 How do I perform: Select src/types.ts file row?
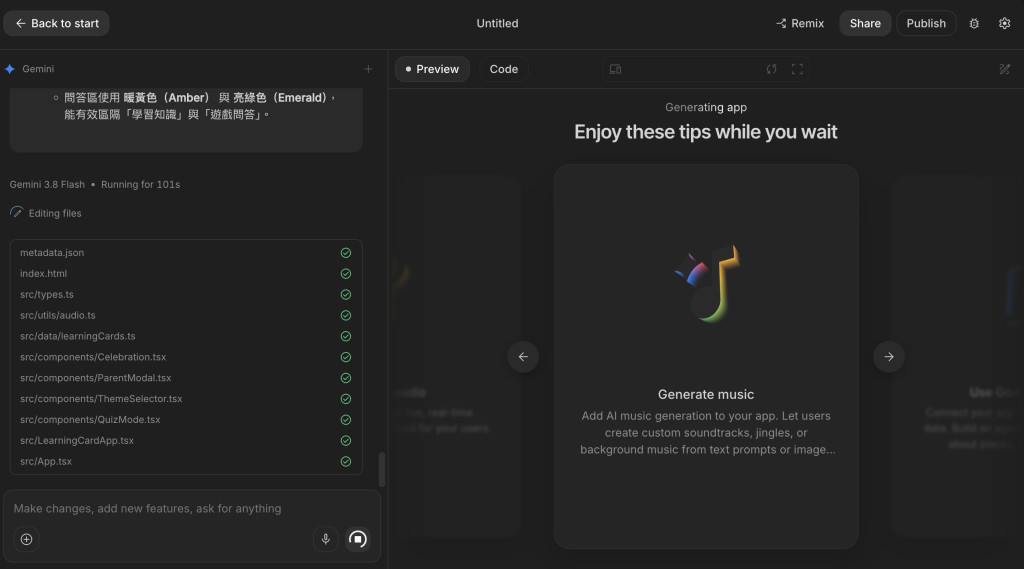(185, 295)
